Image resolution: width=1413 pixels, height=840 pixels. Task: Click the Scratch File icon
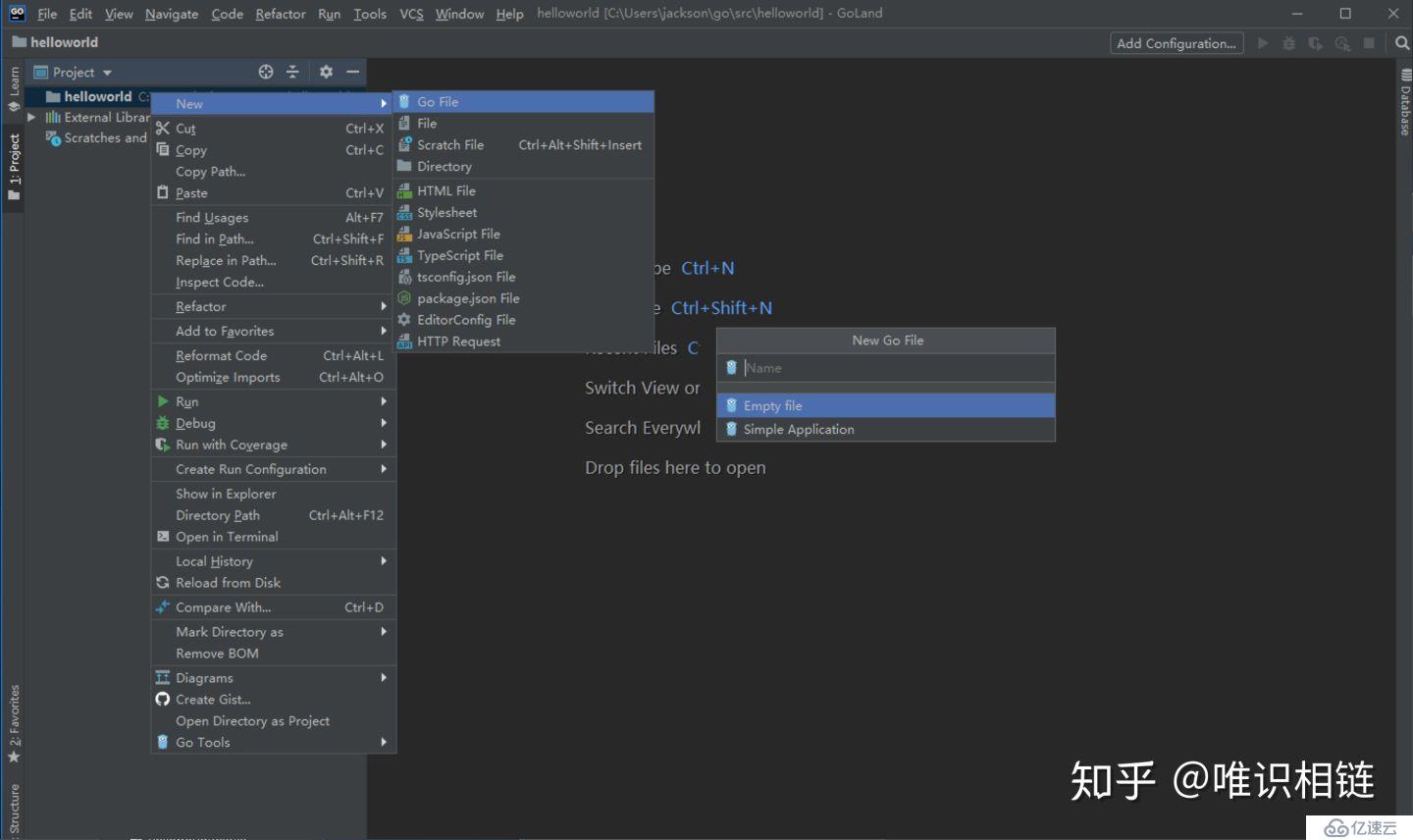[404, 145]
